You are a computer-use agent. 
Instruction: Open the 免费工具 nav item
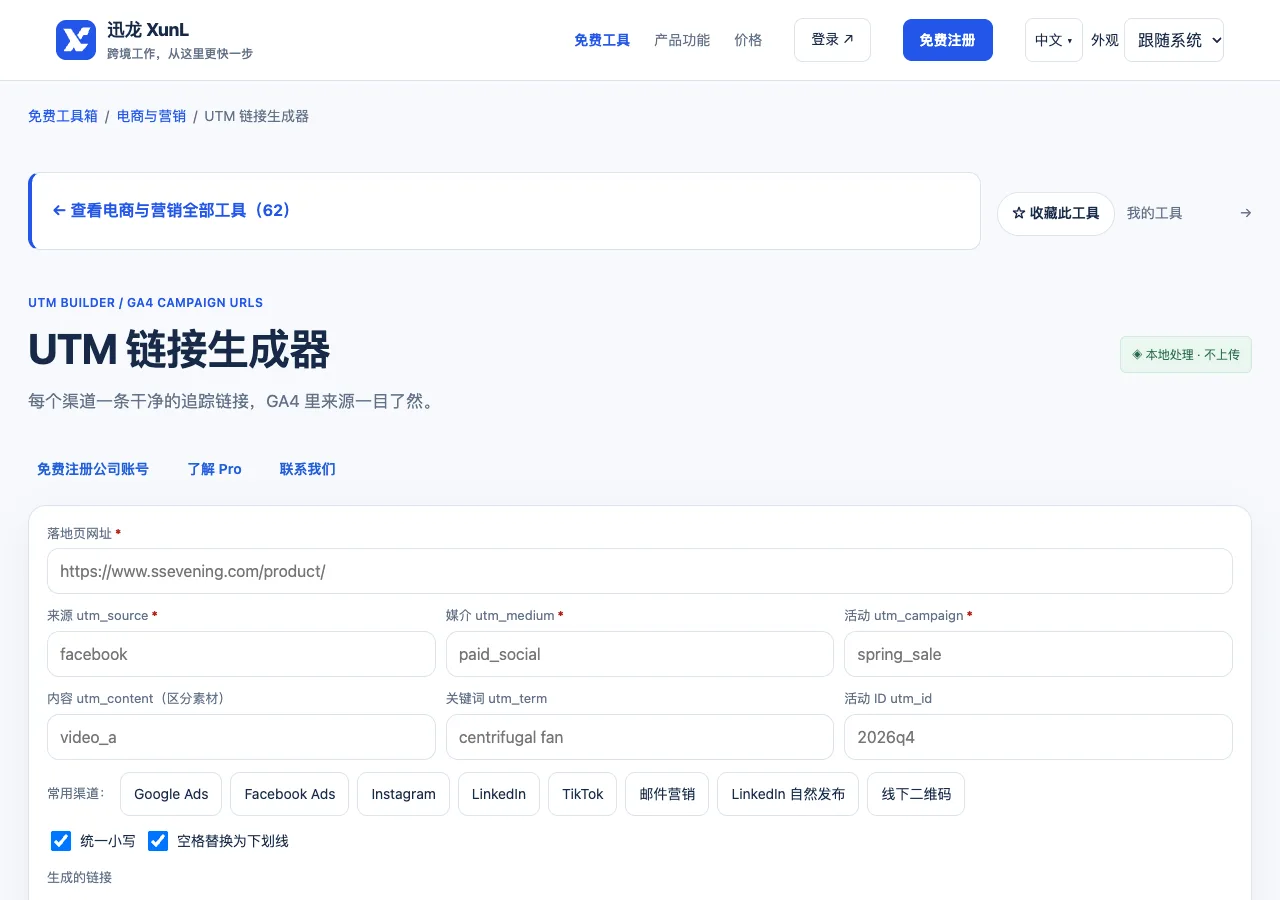(602, 40)
